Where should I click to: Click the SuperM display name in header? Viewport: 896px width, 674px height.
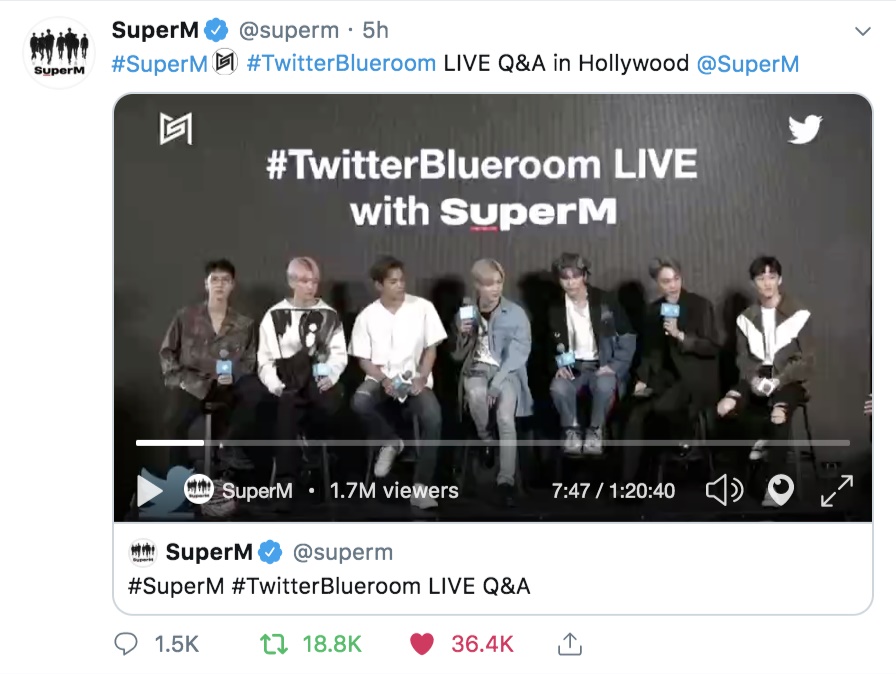pos(155,30)
